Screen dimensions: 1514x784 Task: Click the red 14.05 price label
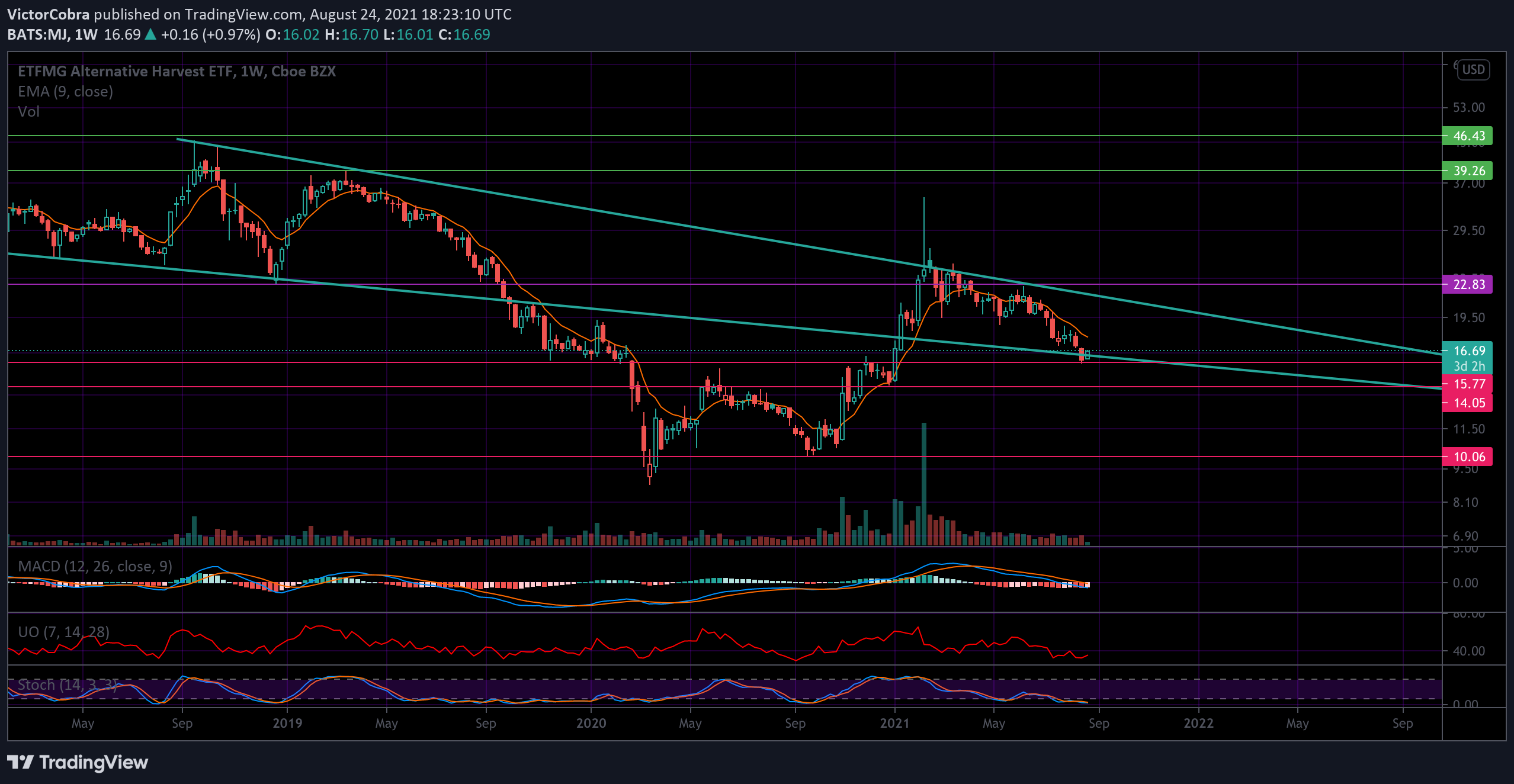(x=1467, y=403)
